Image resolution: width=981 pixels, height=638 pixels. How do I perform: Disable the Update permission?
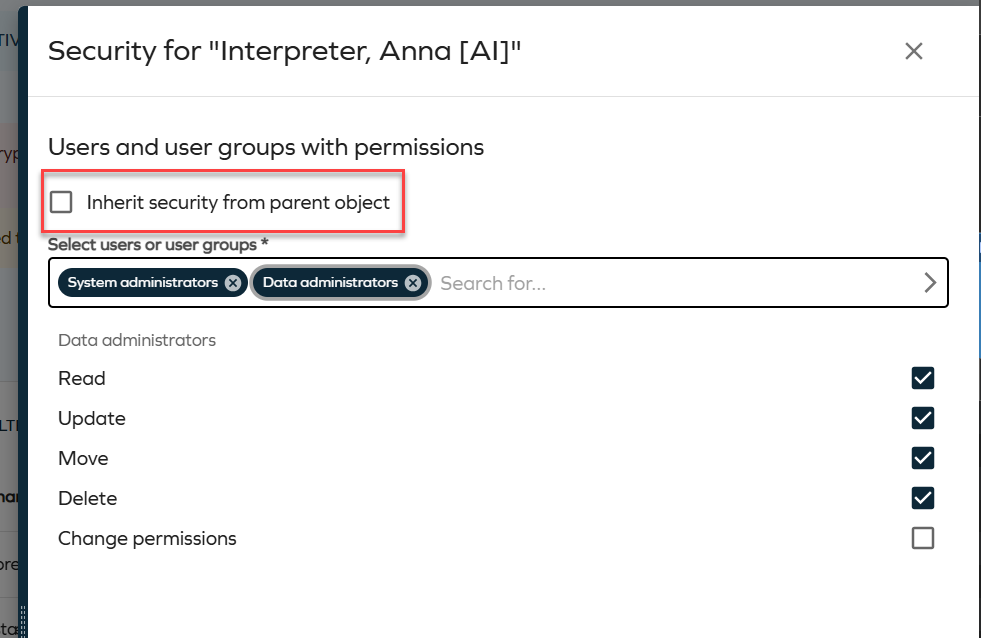click(x=922, y=418)
